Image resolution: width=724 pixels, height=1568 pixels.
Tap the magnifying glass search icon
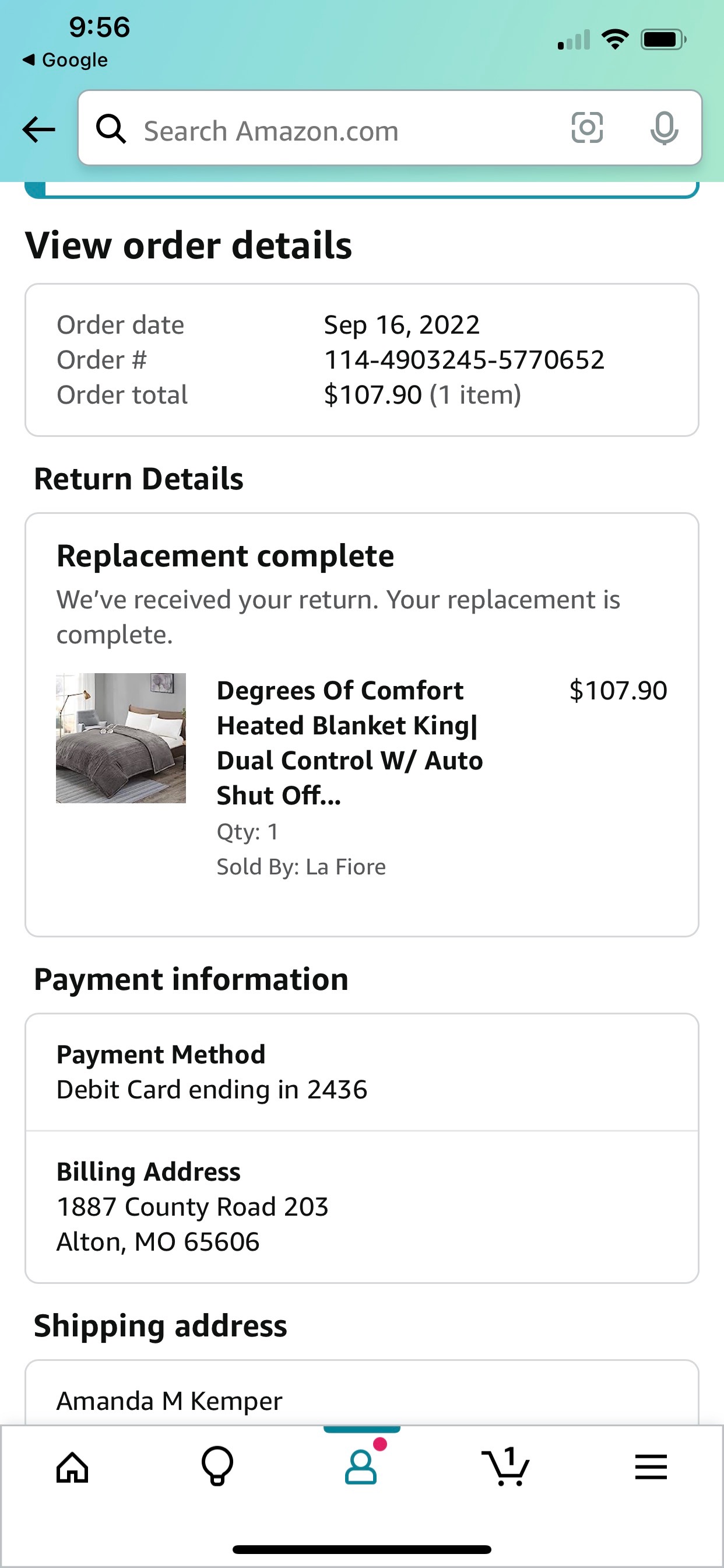click(111, 129)
